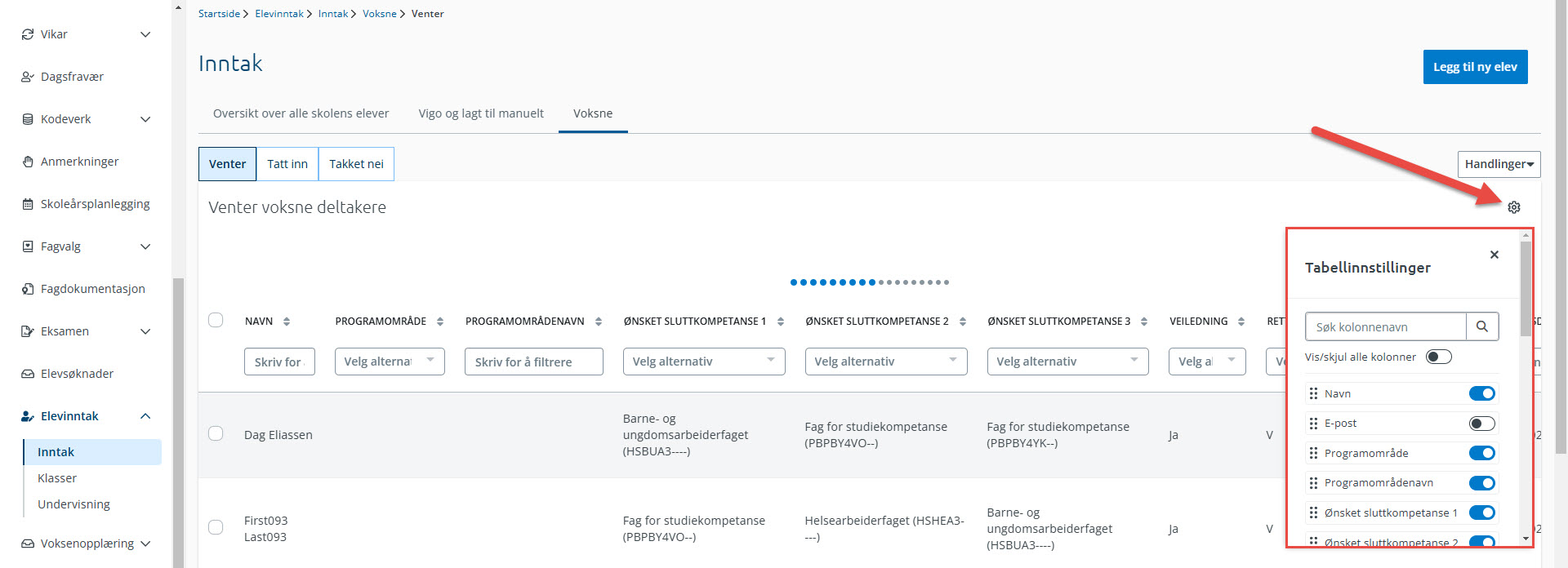1568x568 pixels.
Task: Collapse the Elevinntak menu chevron
Action: point(145,416)
